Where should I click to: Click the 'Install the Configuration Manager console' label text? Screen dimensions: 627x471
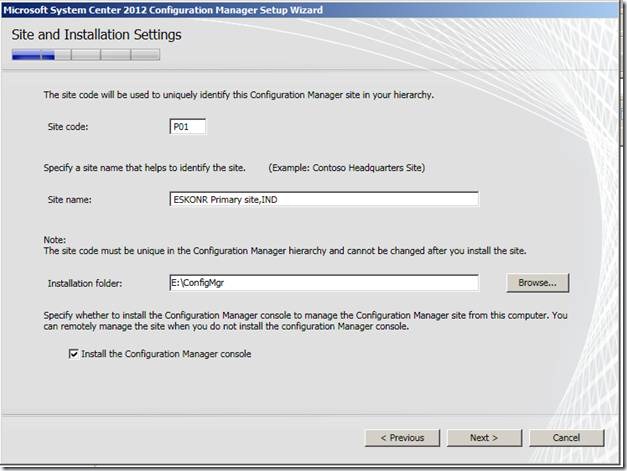point(166,354)
